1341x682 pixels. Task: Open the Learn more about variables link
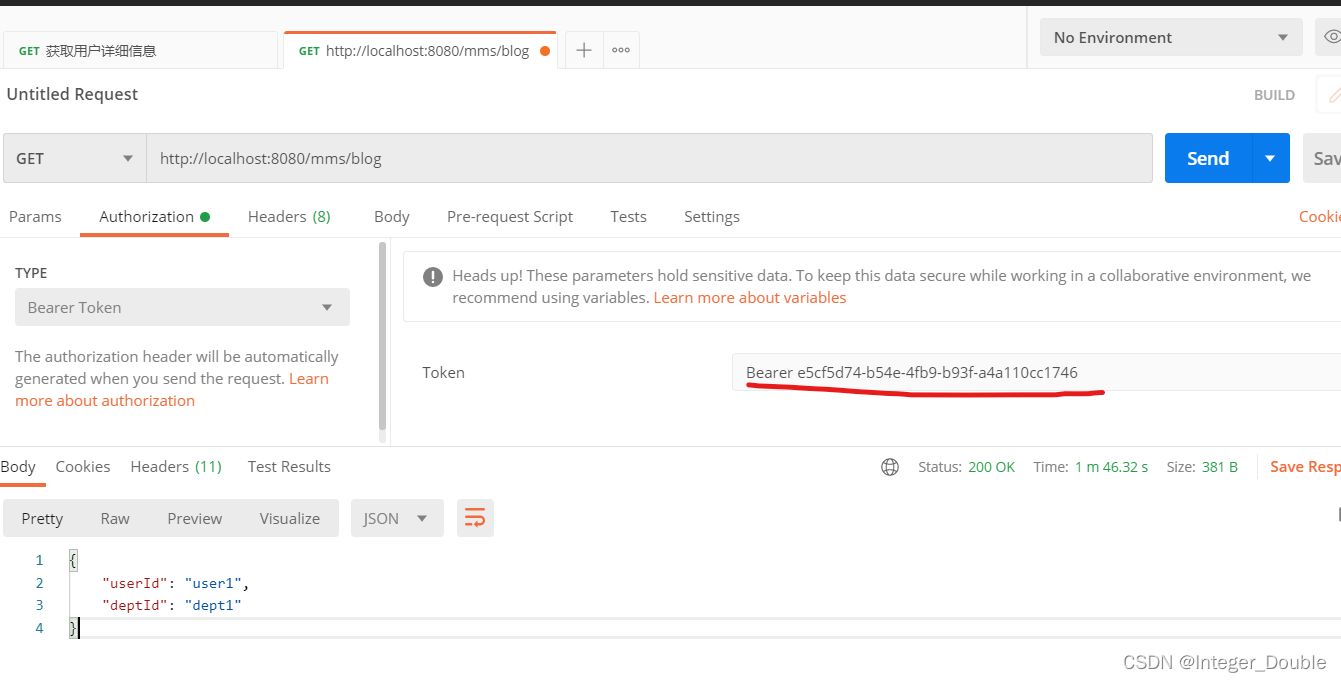[x=749, y=297]
